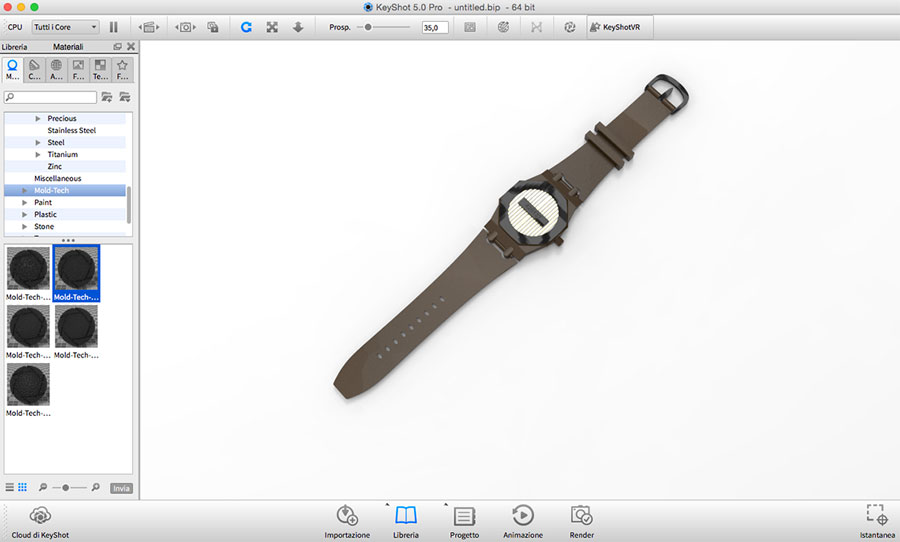Screen dimensions: 900x542
Task: Click the import folder icon beside search
Action: 125,97
